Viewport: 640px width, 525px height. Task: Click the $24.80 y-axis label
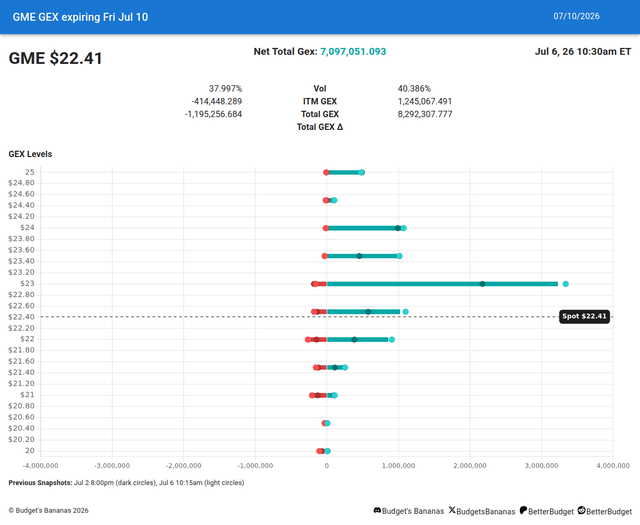pyautogui.click(x=21, y=182)
